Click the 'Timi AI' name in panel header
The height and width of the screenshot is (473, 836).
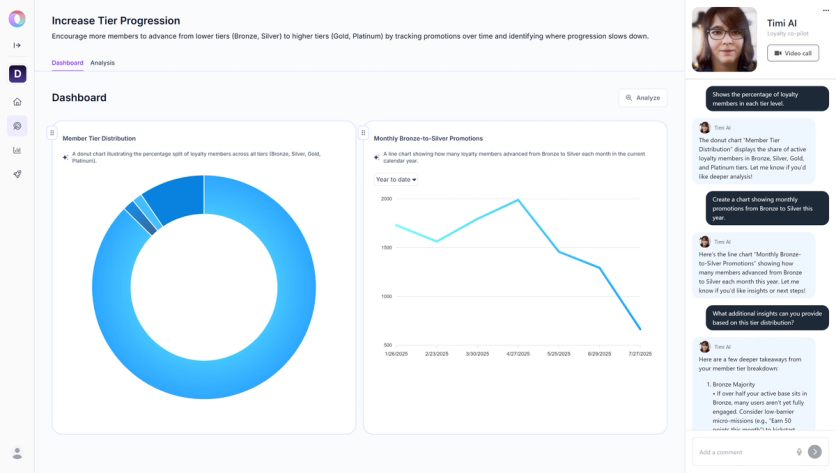[x=782, y=23]
